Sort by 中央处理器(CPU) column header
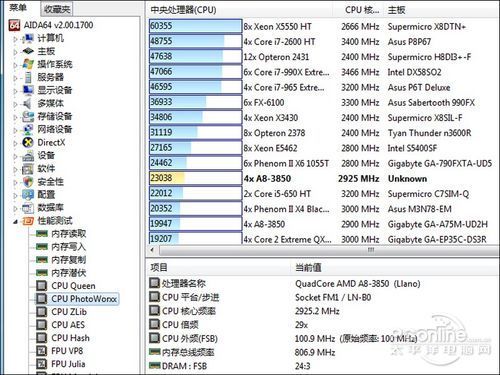Screen dimensions: 500x375 click(x=239, y=10)
